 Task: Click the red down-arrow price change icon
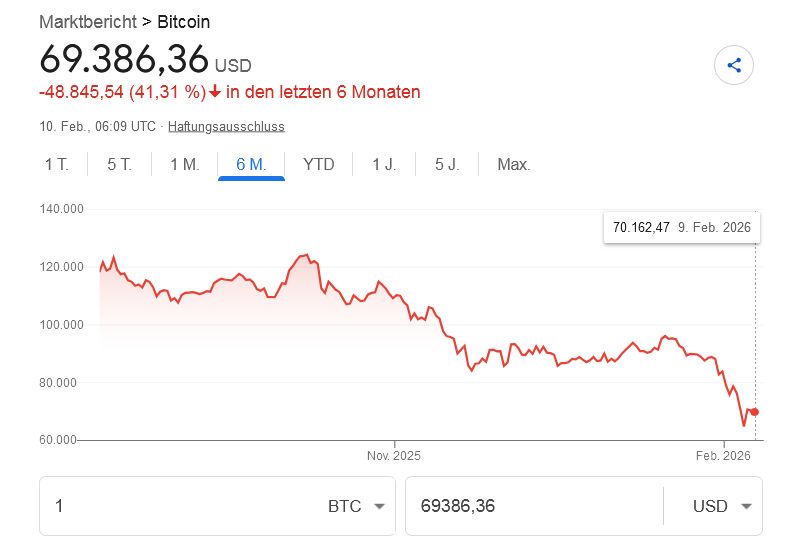[215, 92]
